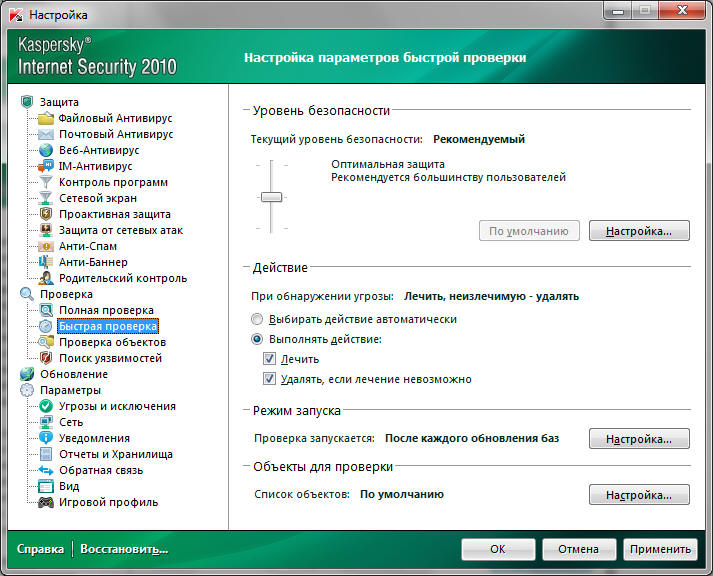Open Полная проверка settings page
Screen dimensions: 713x576
click(106, 310)
